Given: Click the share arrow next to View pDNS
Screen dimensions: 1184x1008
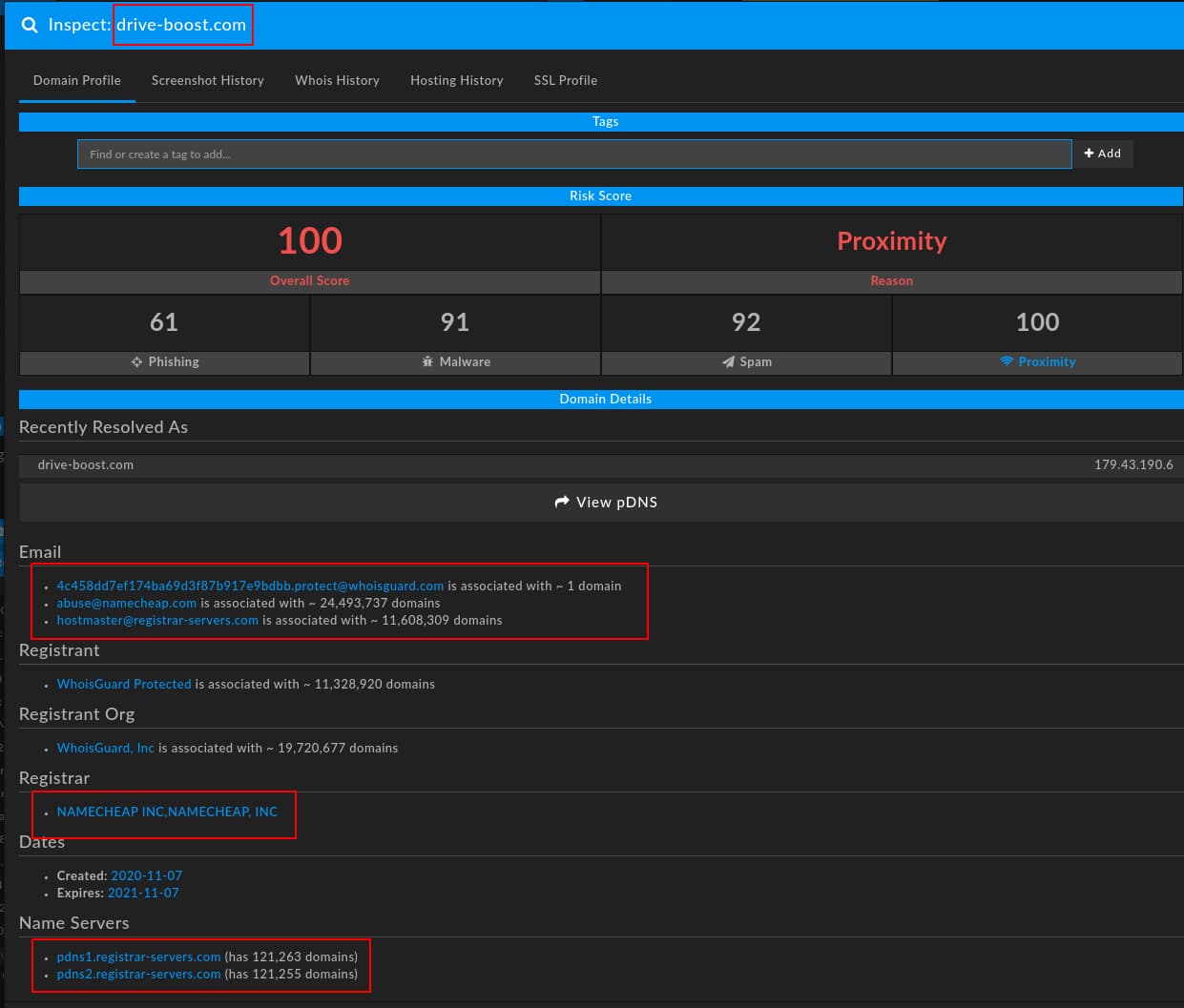Looking at the screenshot, I should click(562, 502).
